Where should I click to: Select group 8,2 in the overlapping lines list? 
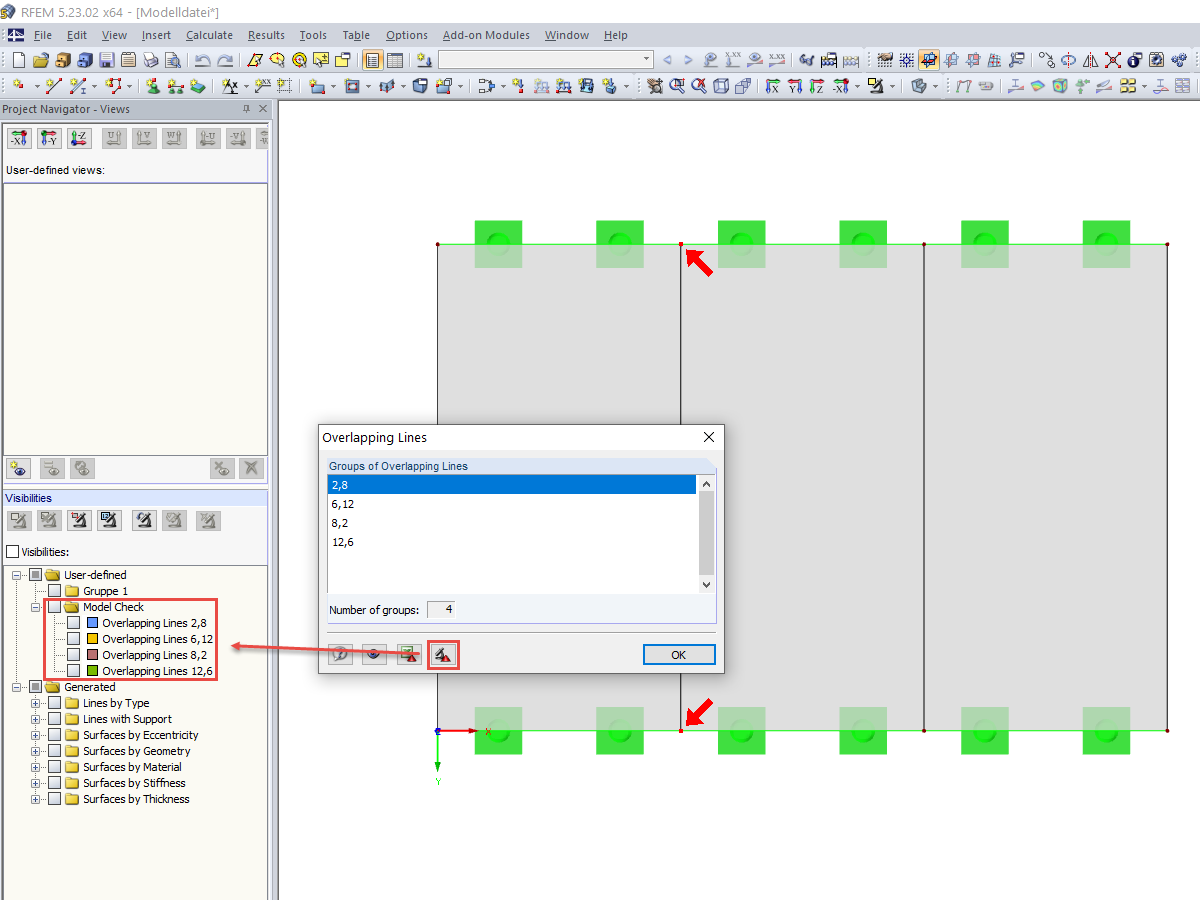tap(400, 523)
